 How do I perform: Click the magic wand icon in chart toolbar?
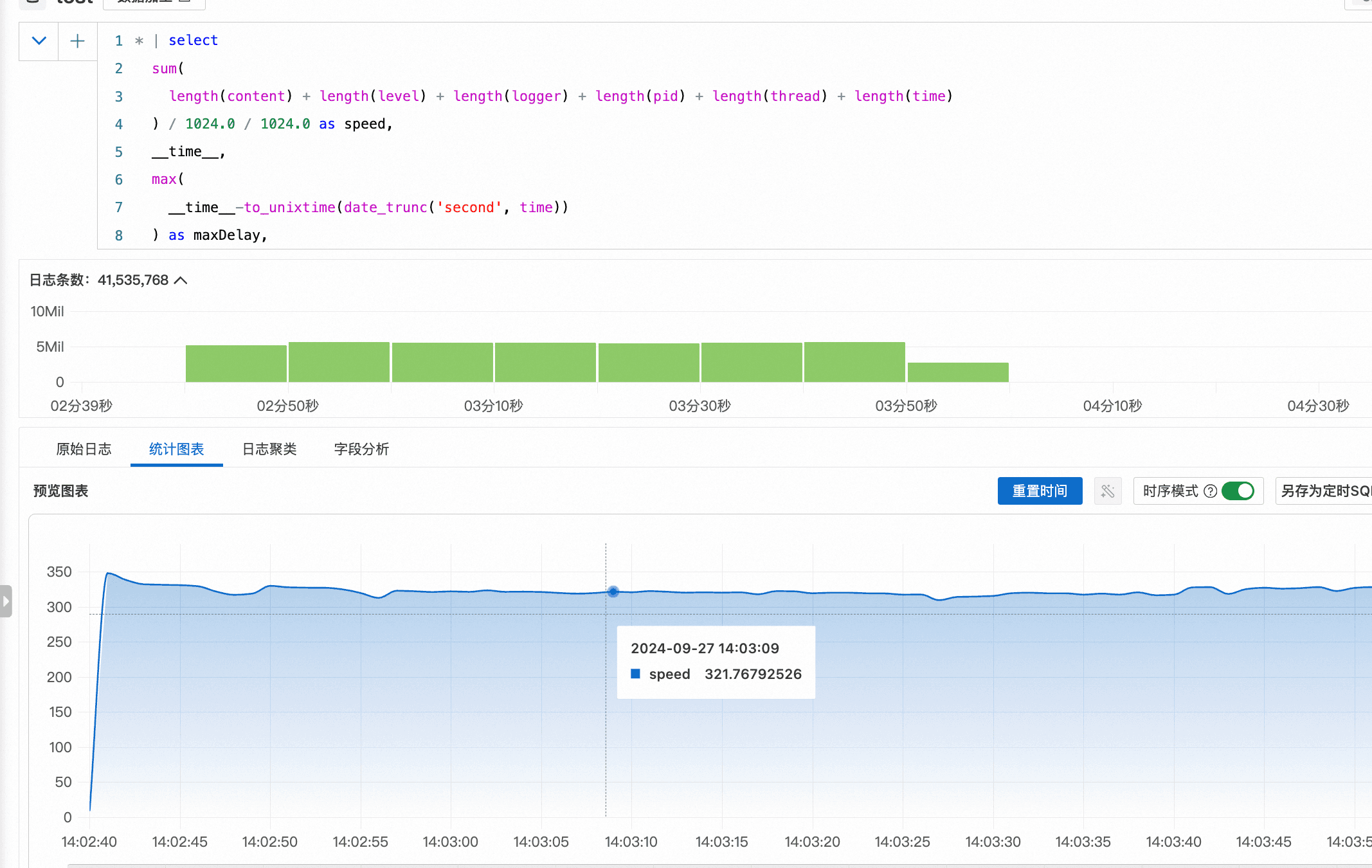(x=1107, y=491)
